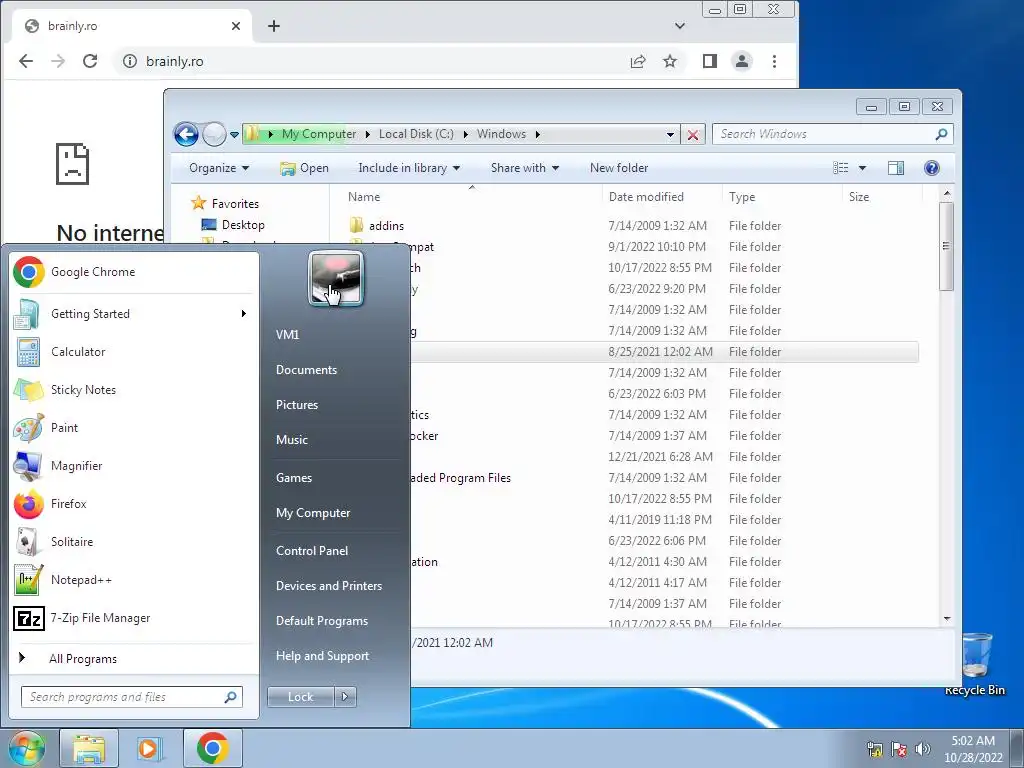This screenshot has height=768, width=1024.
Task: Click the Search Windows field in Explorer
Action: 833,135
